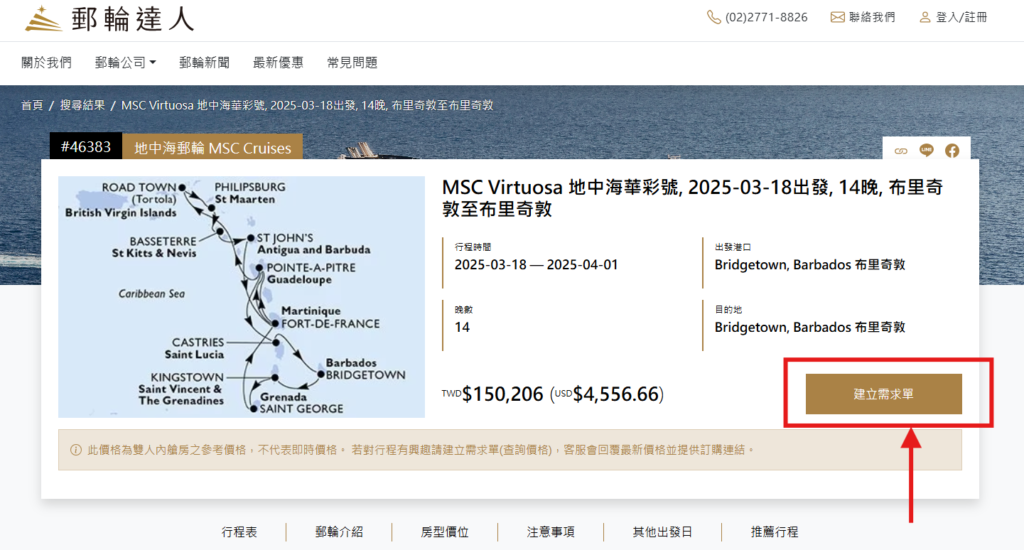Click the 目的地 Bridgetown, Barbados value
This screenshot has height=550, width=1024.
pyautogui.click(x=810, y=327)
